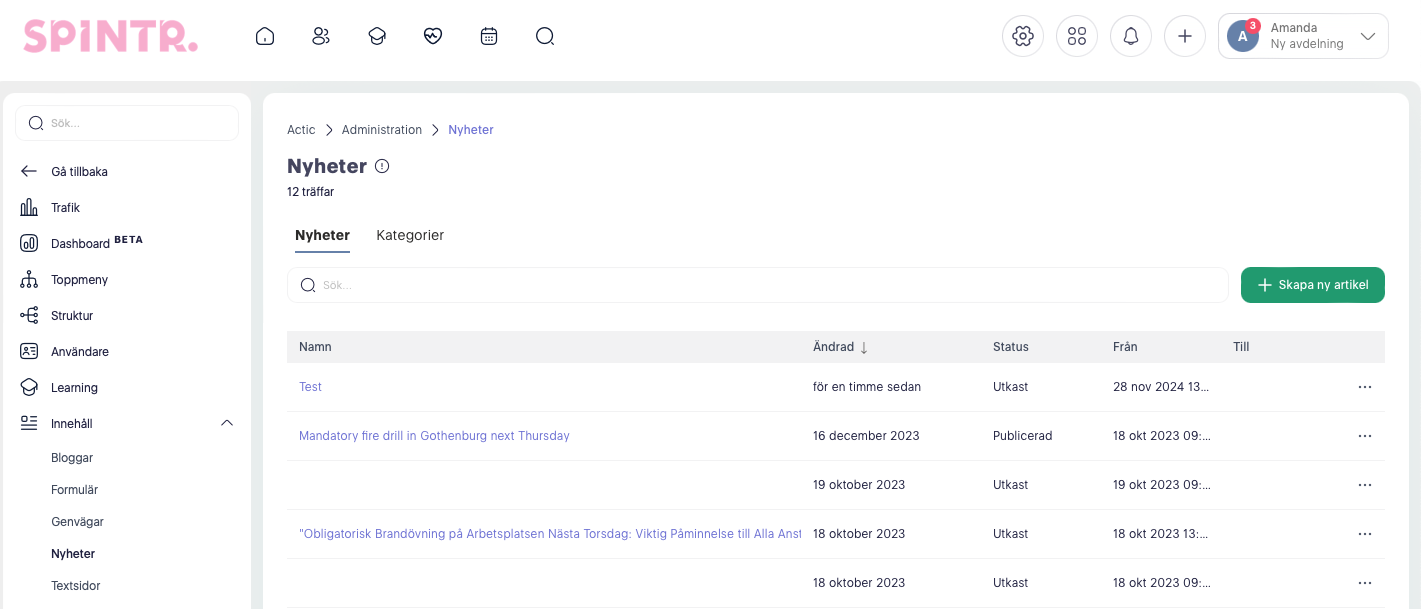Open the graduation cap learning icon in top bar

tap(377, 37)
